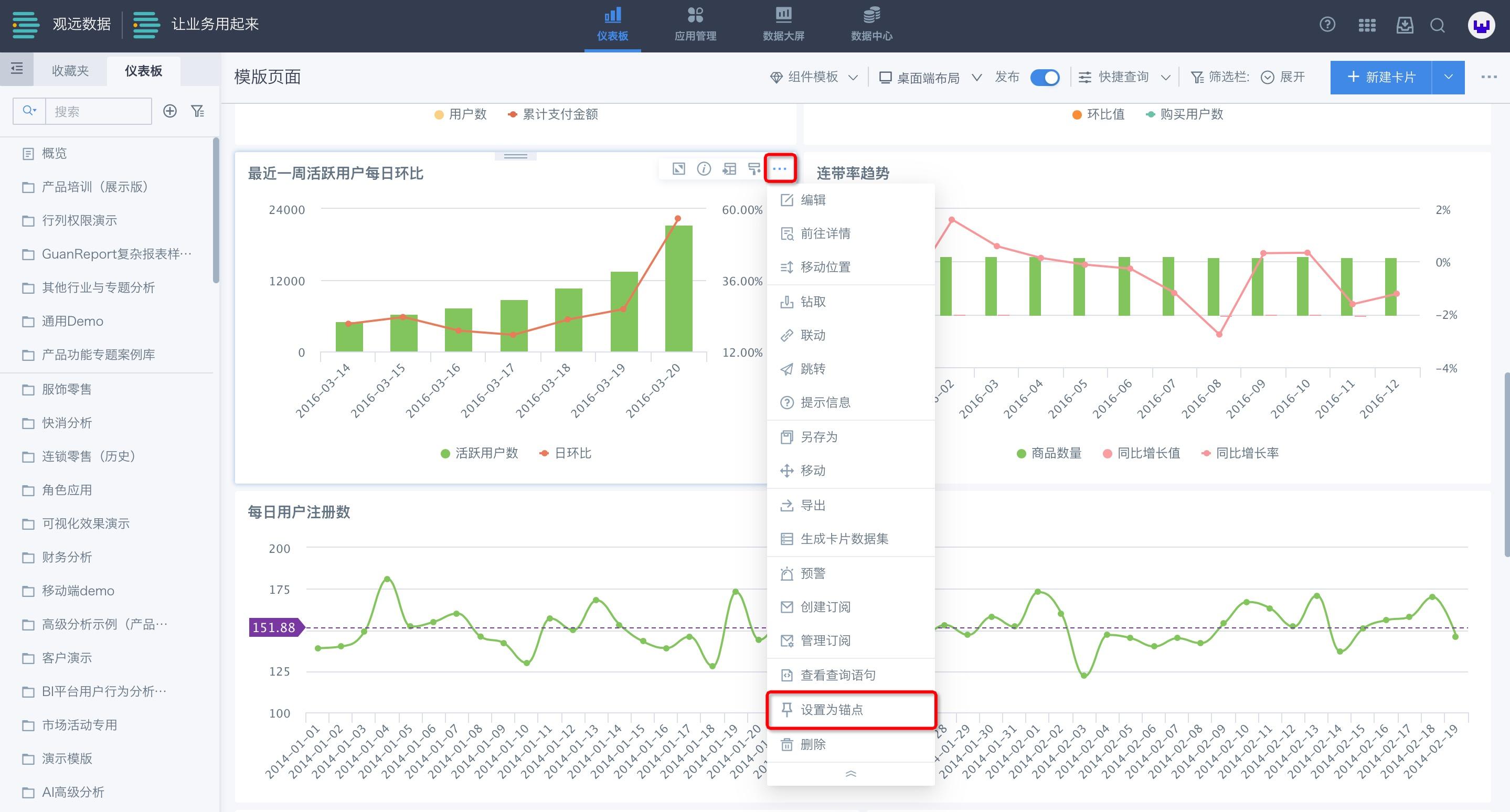Collapse the sidebar with the fold icon
Image resolution: width=1510 pixels, height=812 pixels.
point(17,69)
